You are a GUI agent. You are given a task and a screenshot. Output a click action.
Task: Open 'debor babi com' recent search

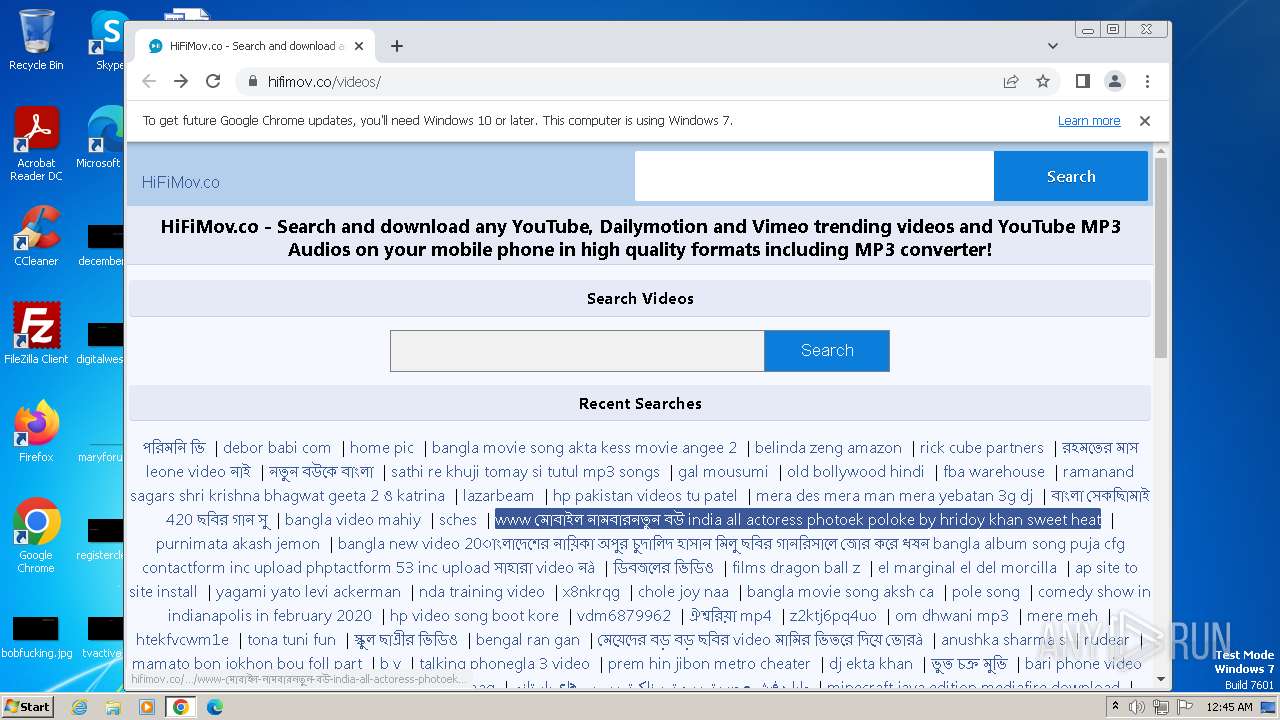click(x=277, y=448)
